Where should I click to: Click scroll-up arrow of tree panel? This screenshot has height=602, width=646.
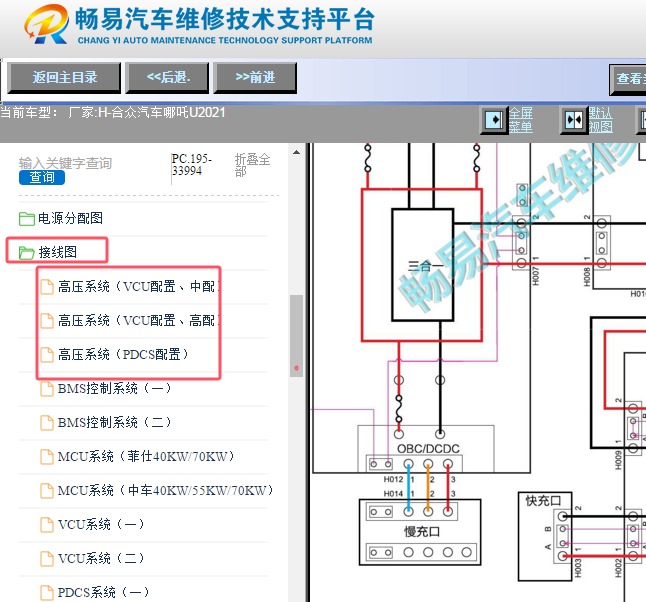coord(296,152)
